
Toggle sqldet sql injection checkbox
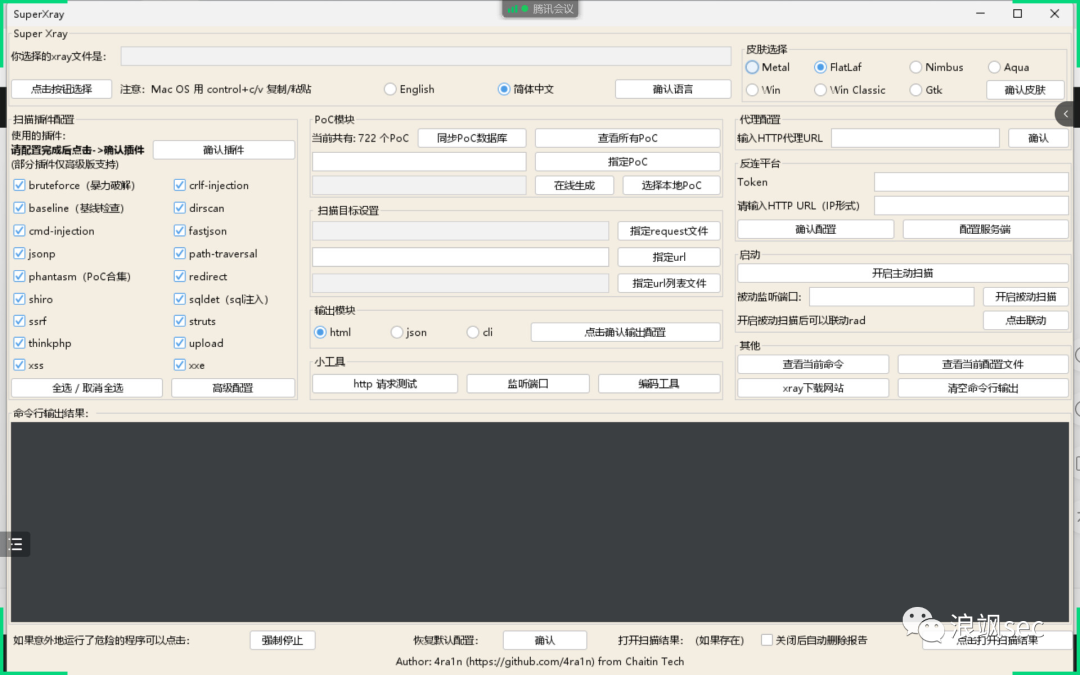pos(179,299)
